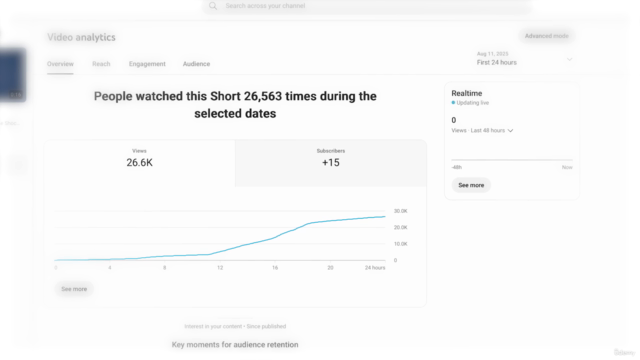This screenshot has height=360, width=640.
Task: Open the Engagement tab
Action: (147, 64)
